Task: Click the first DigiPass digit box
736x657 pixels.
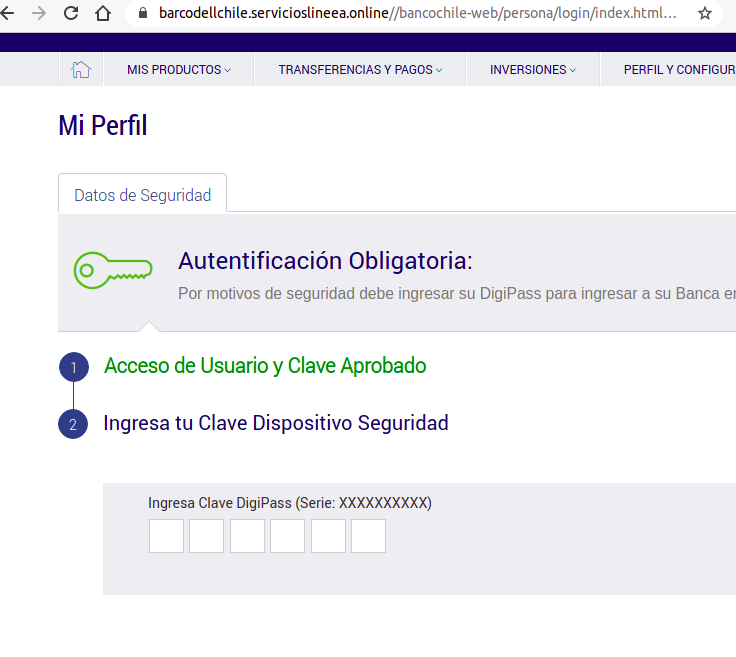Action: pyautogui.click(x=166, y=536)
